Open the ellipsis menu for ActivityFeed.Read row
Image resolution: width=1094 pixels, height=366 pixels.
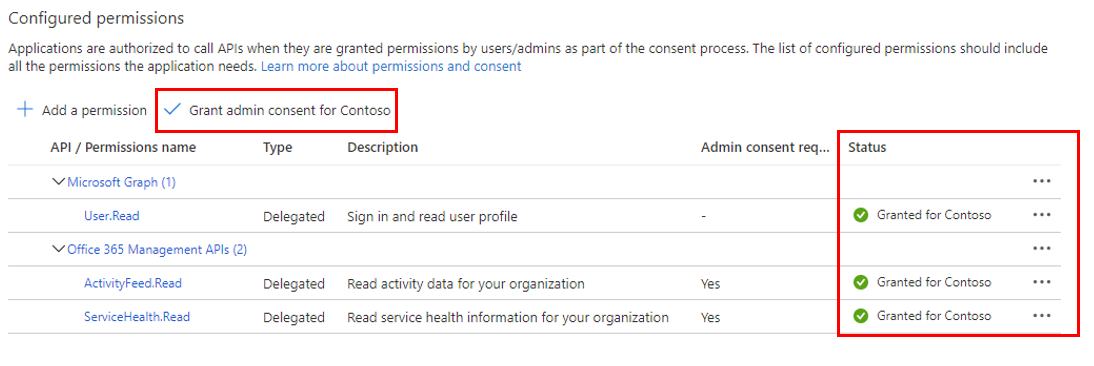point(1042,282)
